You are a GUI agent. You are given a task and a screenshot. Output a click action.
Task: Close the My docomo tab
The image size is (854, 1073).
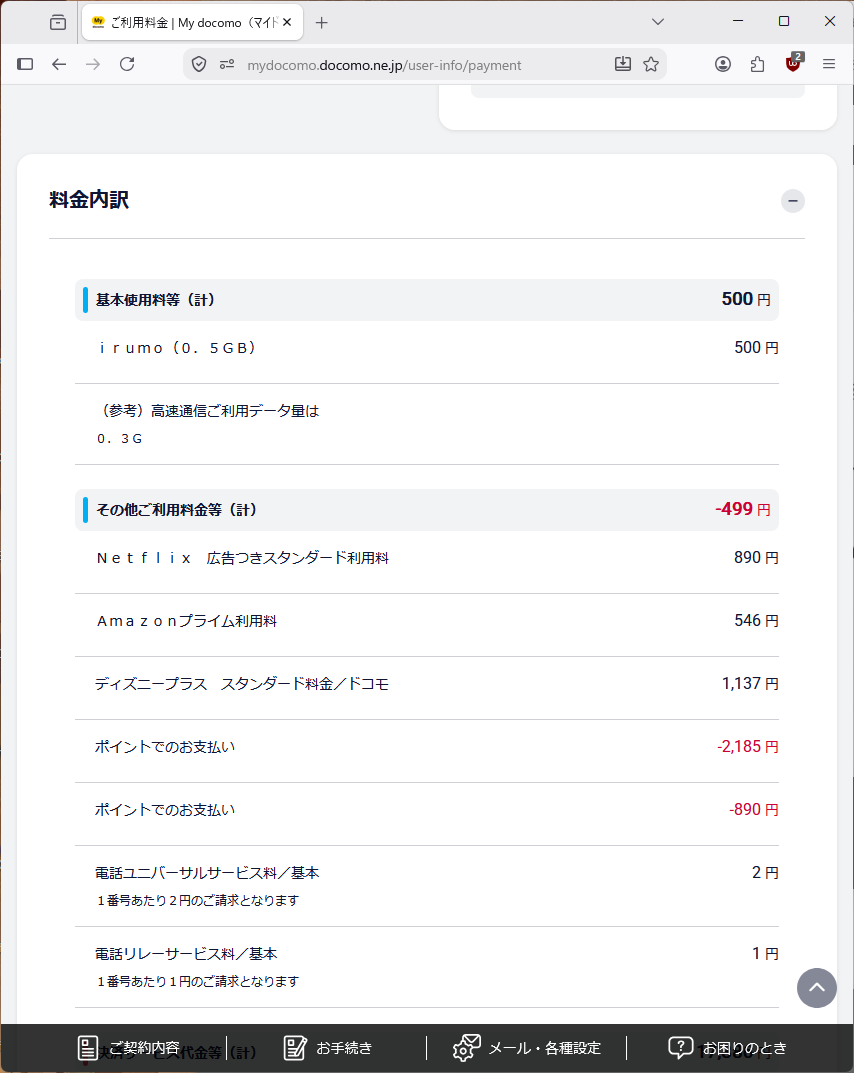287,22
